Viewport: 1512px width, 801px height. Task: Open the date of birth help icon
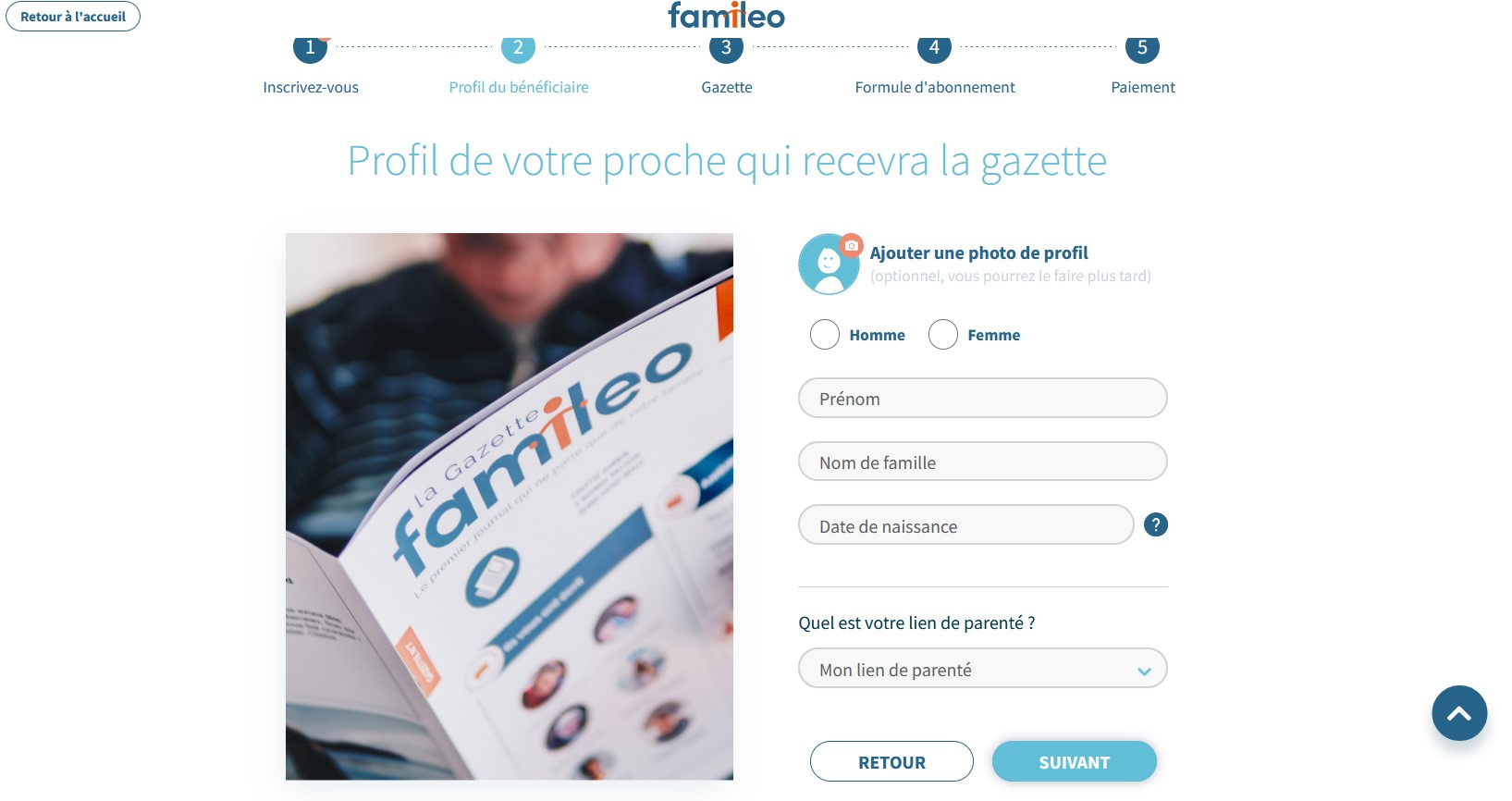coord(1155,524)
